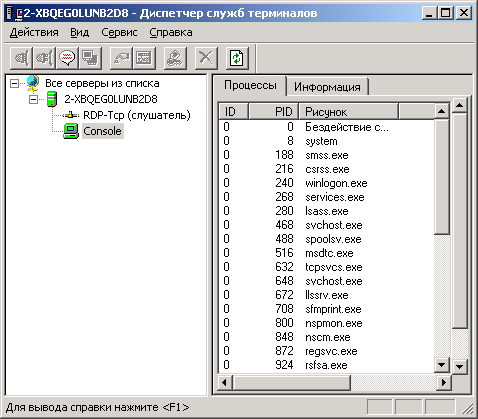Viewport: 478px width, 419px height.
Task: Click the green Refresh toolbar icon
Action: [x=237, y=58]
